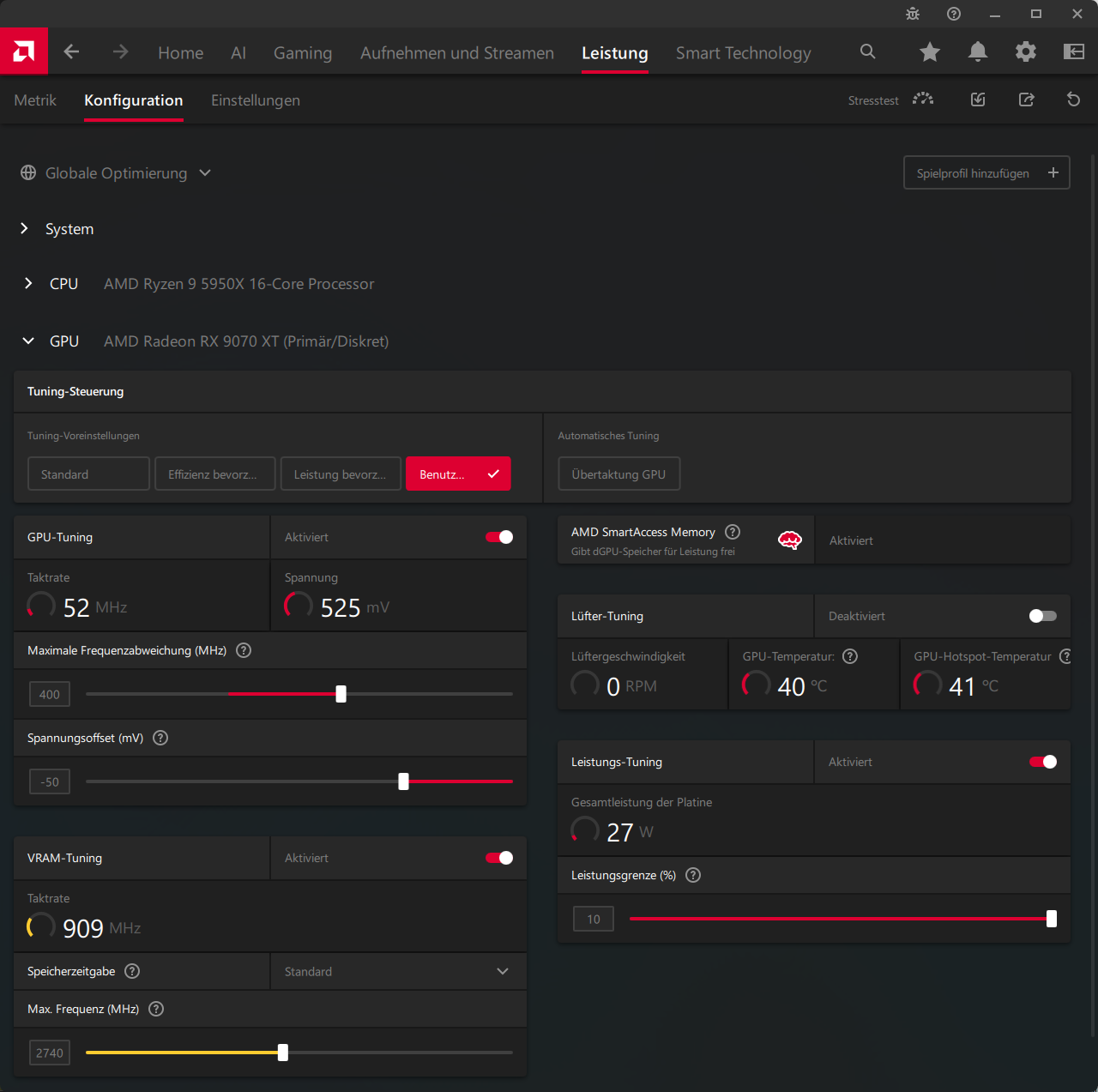Select Effizienz bevorzugen preset
The width and height of the screenshot is (1098, 1092).
[x=215, y=474]
